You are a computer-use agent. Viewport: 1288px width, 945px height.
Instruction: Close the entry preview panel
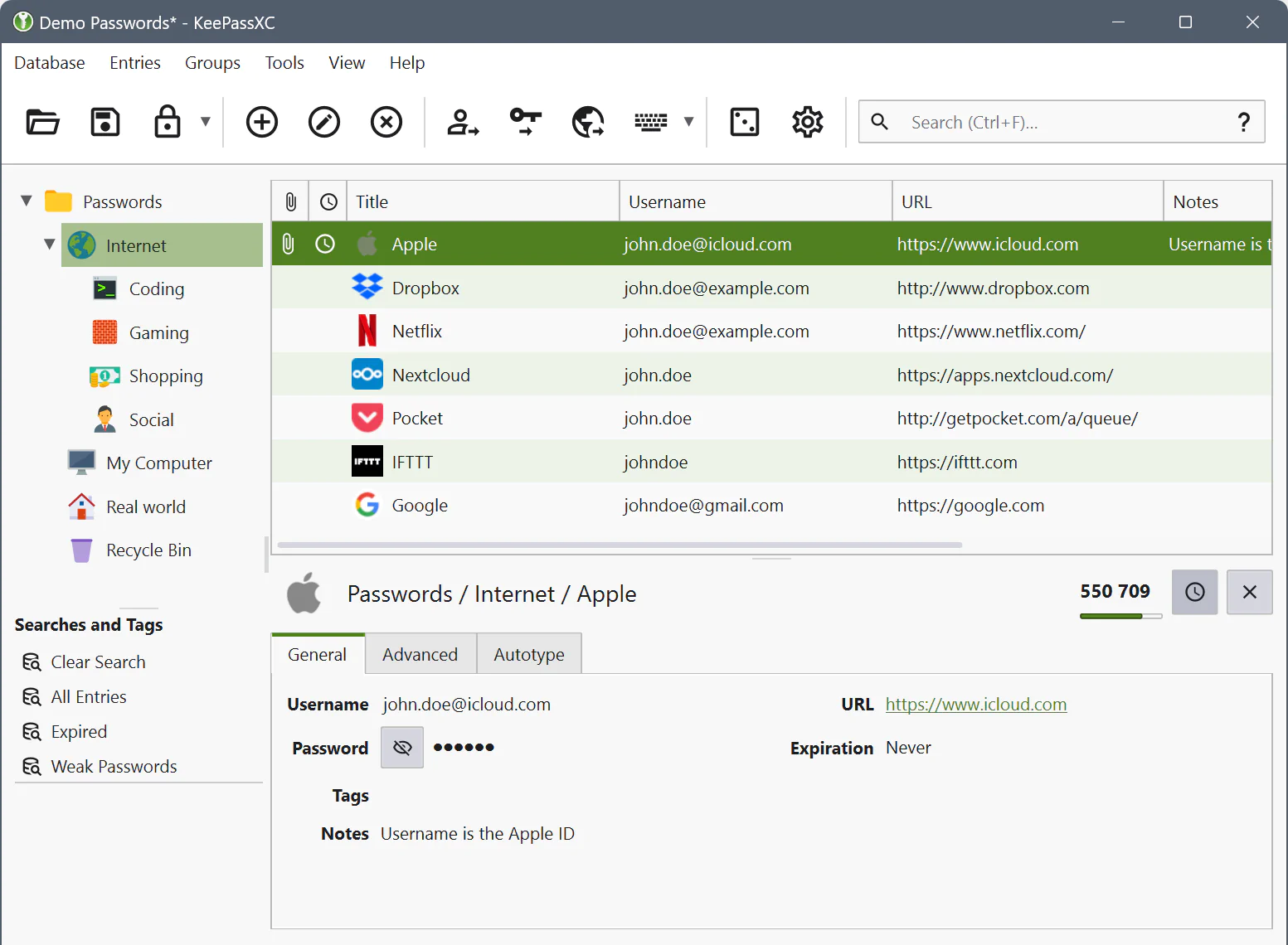(1249, 592)
